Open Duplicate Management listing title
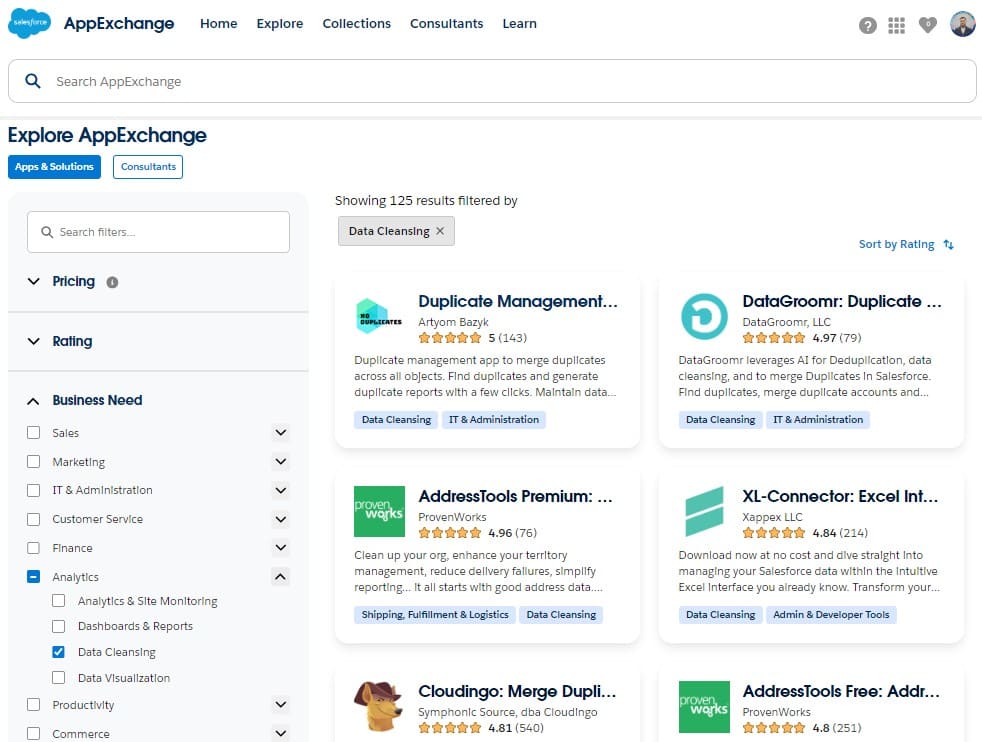Viewport: 982px width, 742px height. 518,302
